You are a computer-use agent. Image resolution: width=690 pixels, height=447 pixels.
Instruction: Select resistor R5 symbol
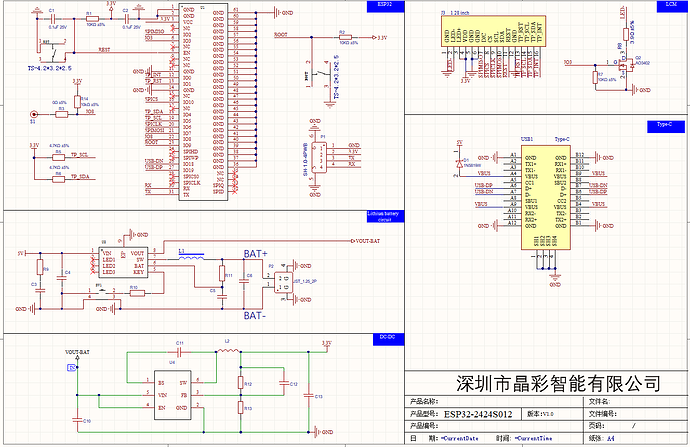click(x=59, y=157)
